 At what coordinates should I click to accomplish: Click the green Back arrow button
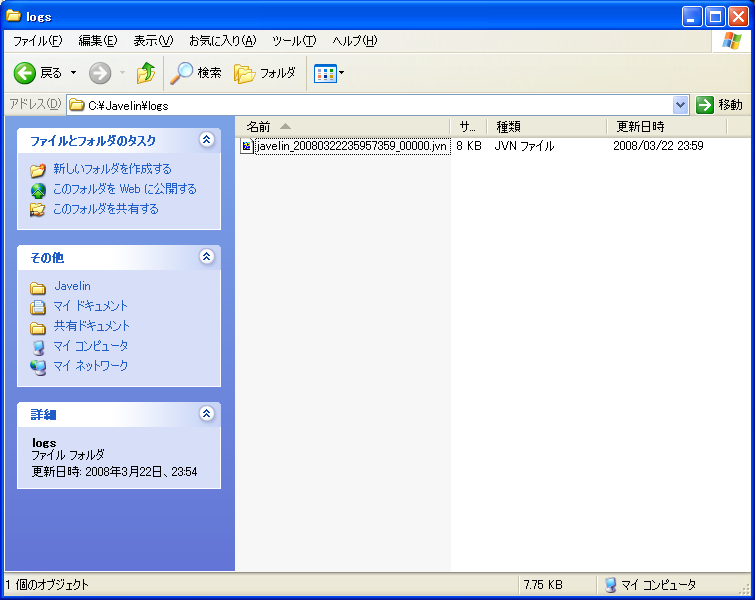[25, 73]
